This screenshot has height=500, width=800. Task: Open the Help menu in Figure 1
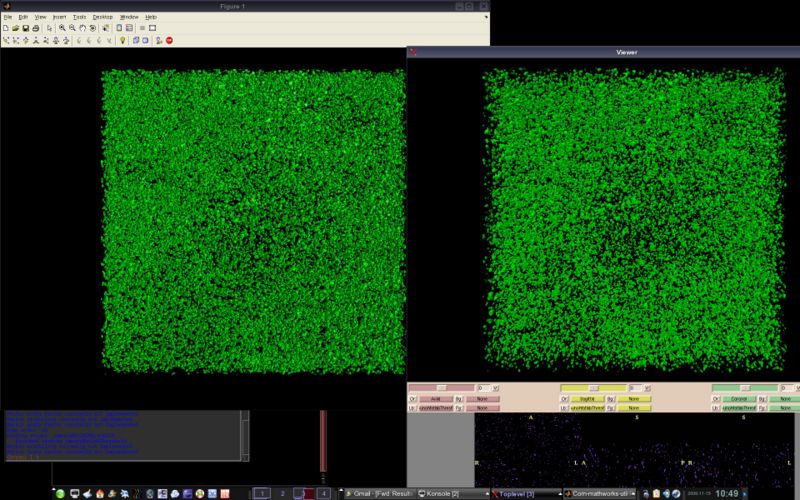click(x=151, y=17)
